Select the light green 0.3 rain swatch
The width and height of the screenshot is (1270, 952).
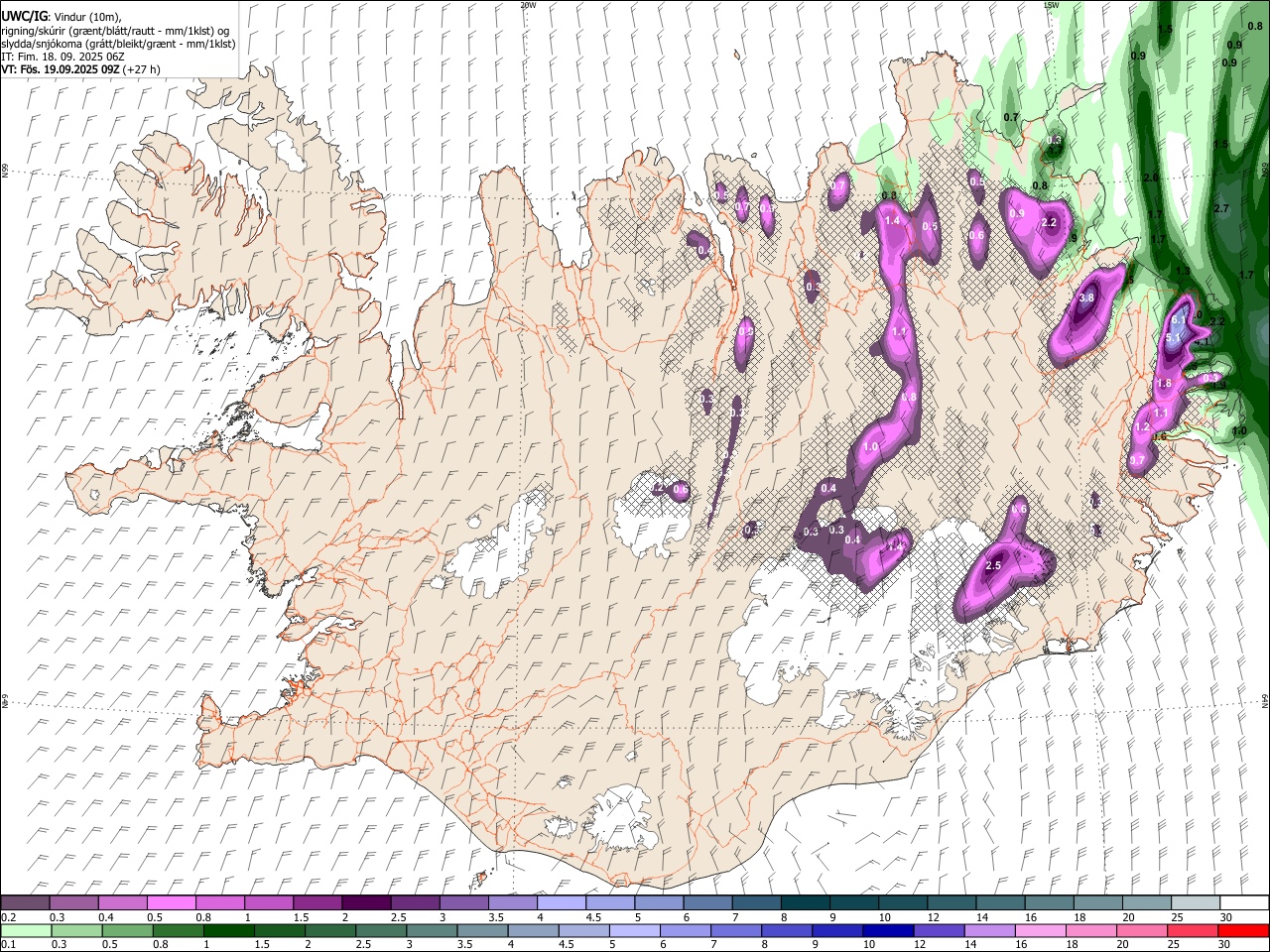coord(76,930)
